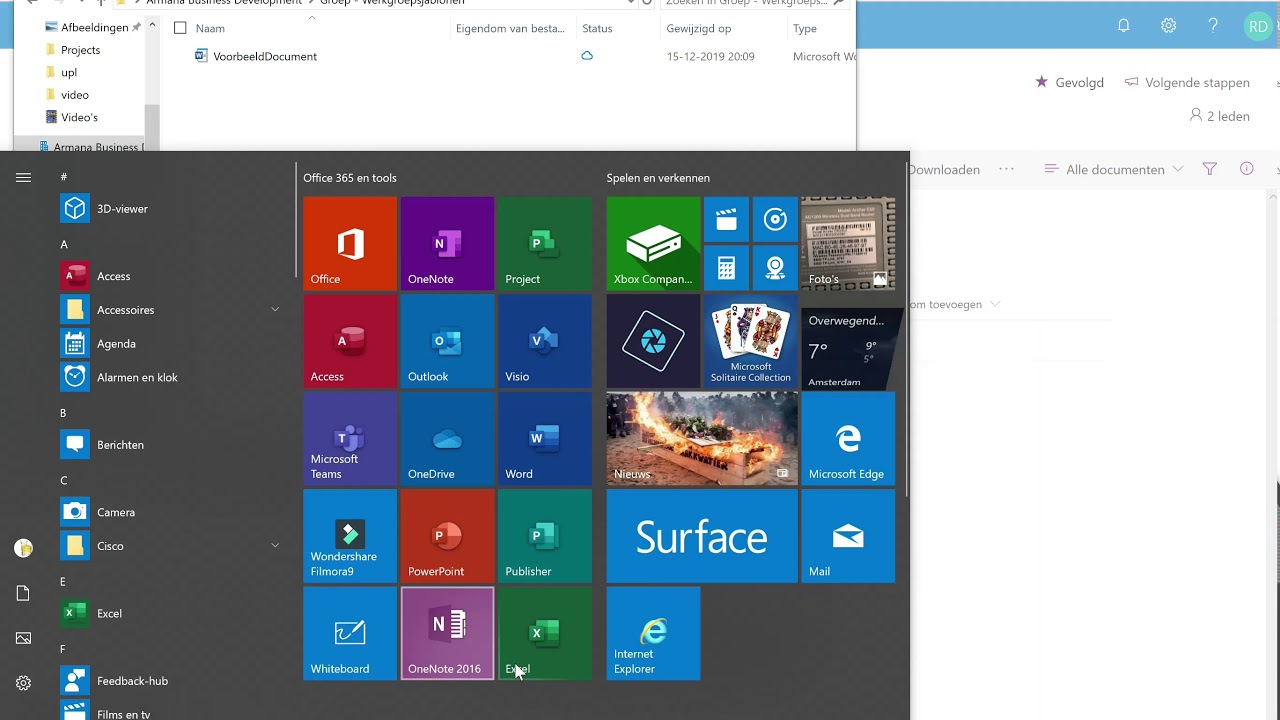Open the Project tile
Screen dimensions: 1280x720
[x=545, y=243]
